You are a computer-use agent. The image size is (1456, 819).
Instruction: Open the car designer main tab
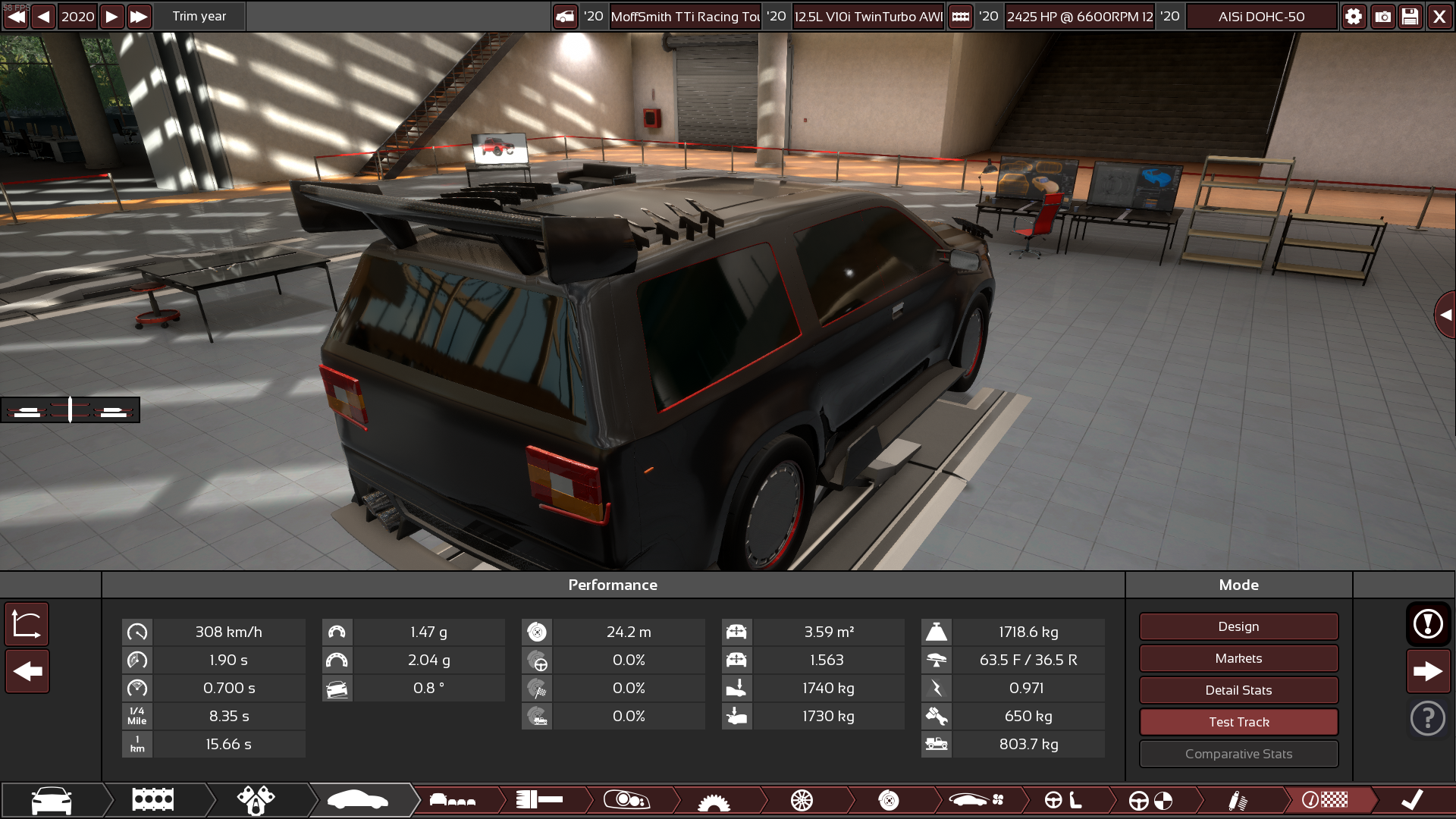52,800
